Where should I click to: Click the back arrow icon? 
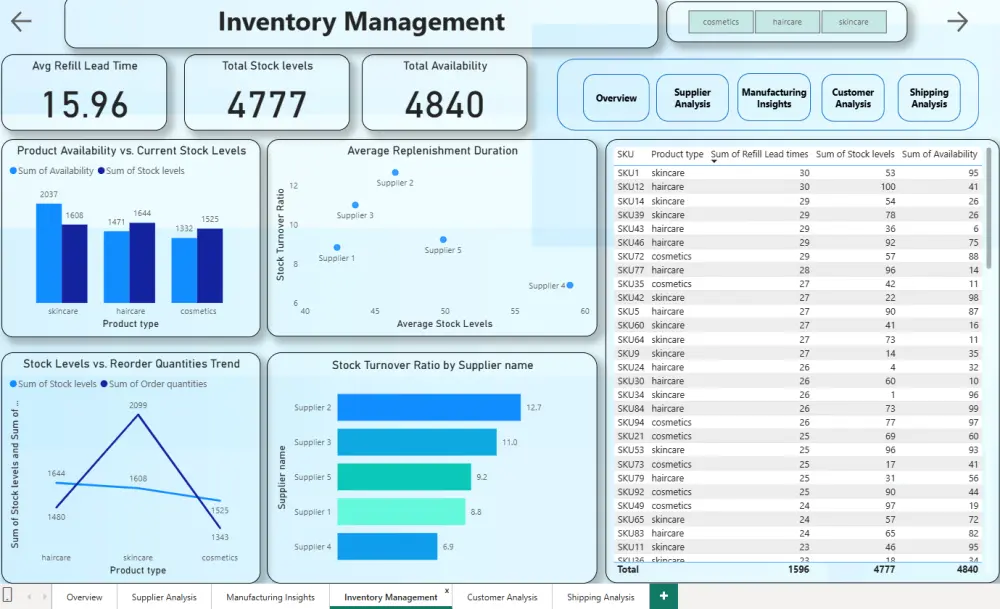tap(21, 21)
